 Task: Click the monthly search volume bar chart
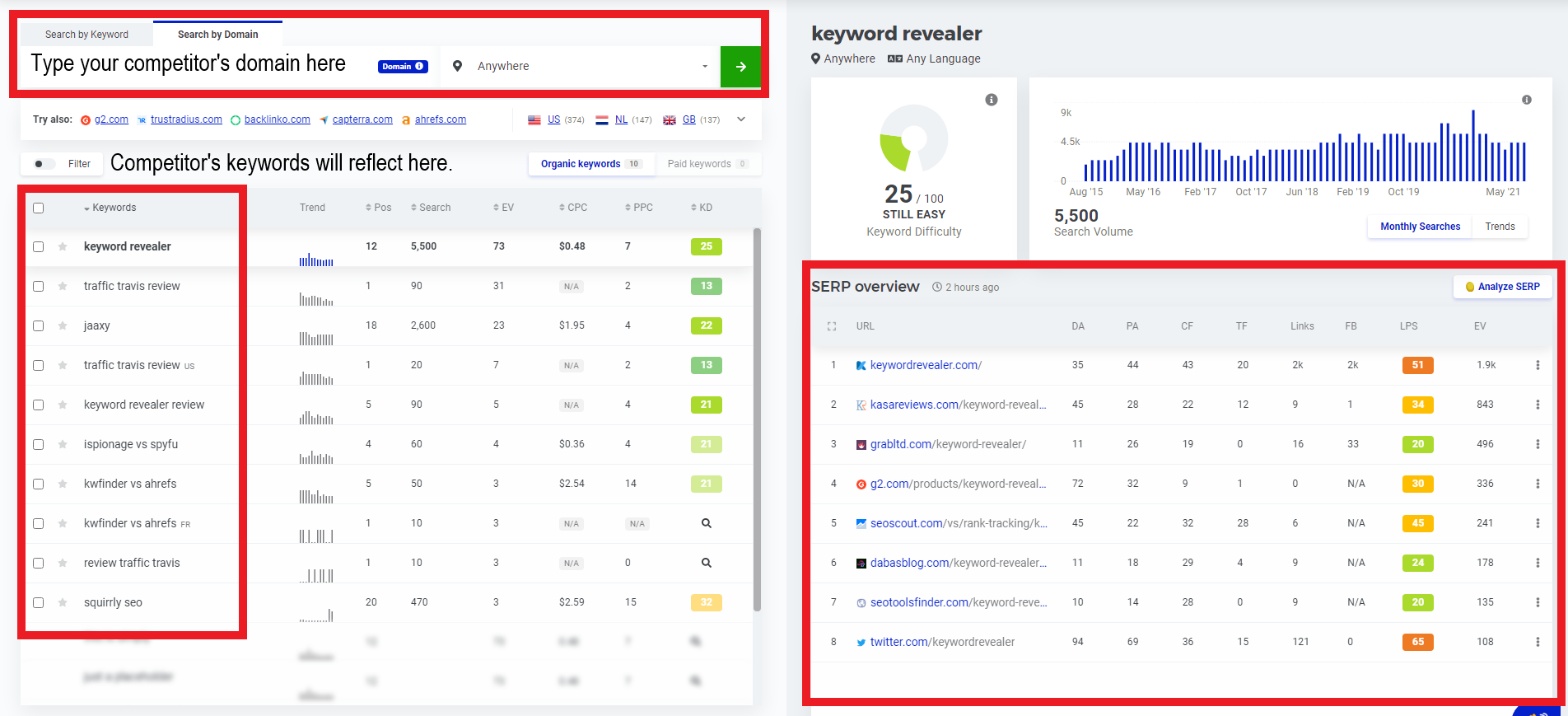tap(1304, 146)
